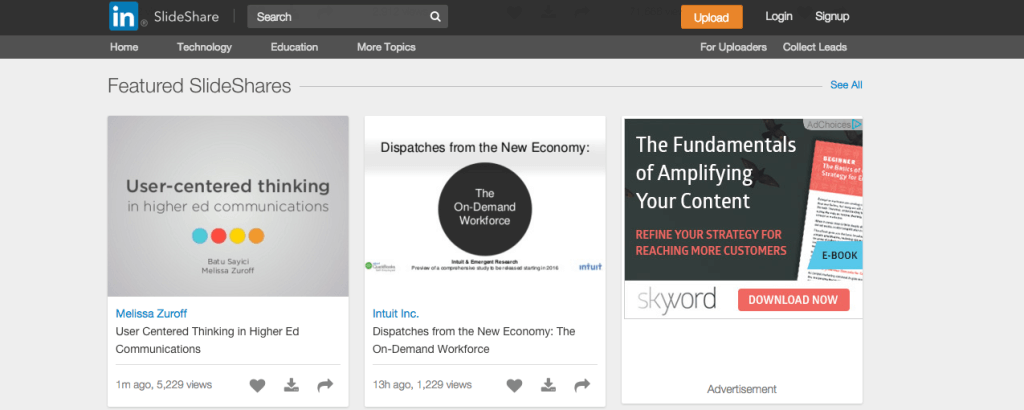Screen dimensions: 1024x410
Task: Click the LinkedIn logo icon
Action: [x=123, y=16]
